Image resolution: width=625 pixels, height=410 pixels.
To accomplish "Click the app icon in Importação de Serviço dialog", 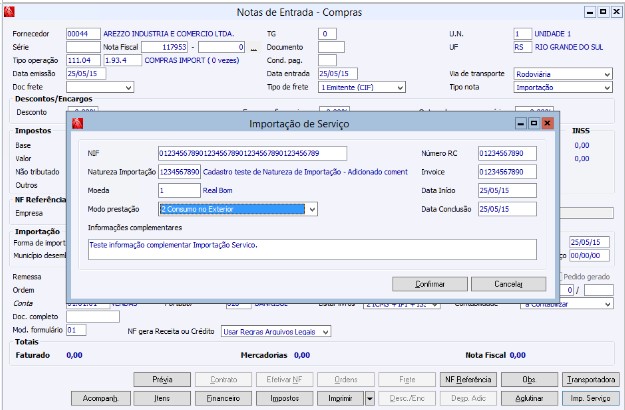I will [78, 124].
